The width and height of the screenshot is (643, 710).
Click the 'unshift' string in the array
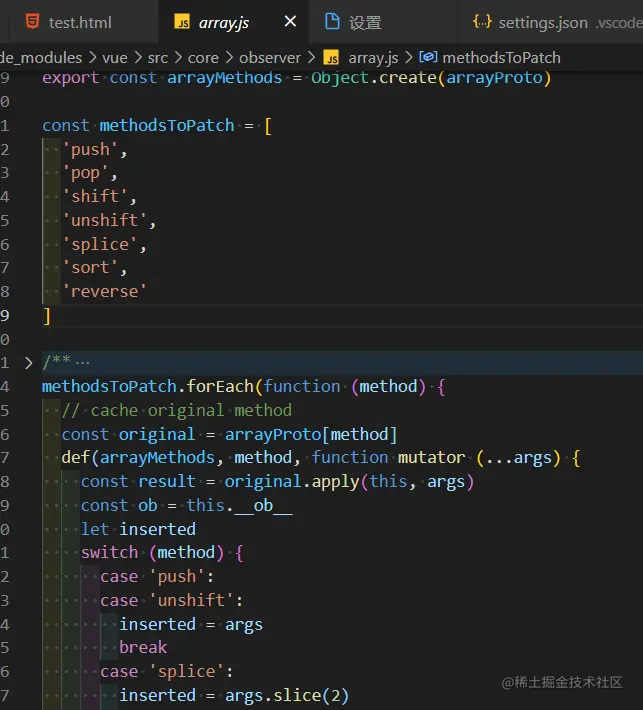[x=104, y=221]
